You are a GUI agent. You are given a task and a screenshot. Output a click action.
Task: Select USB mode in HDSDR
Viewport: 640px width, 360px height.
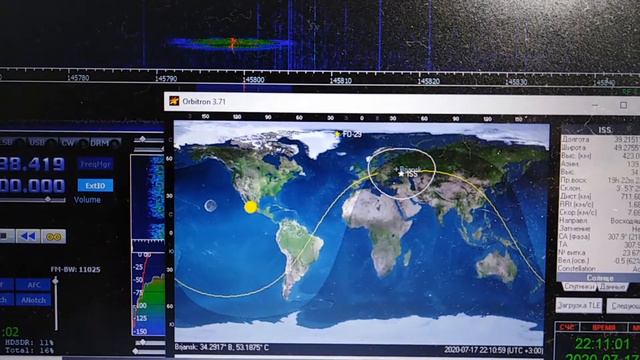pyautogui.click(x=42, y=143)
